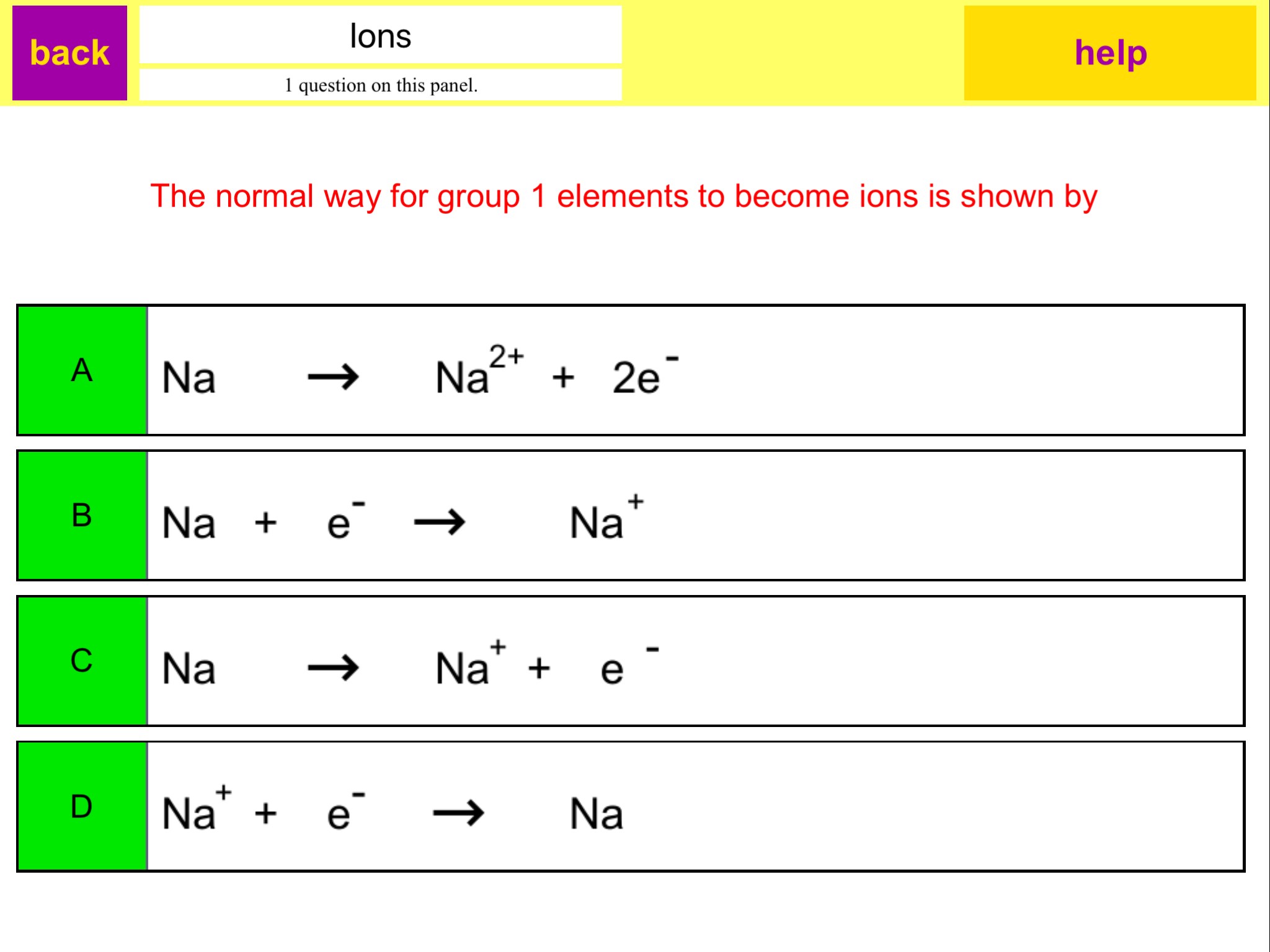Tap the Na+ reactant in answer D

195,810
